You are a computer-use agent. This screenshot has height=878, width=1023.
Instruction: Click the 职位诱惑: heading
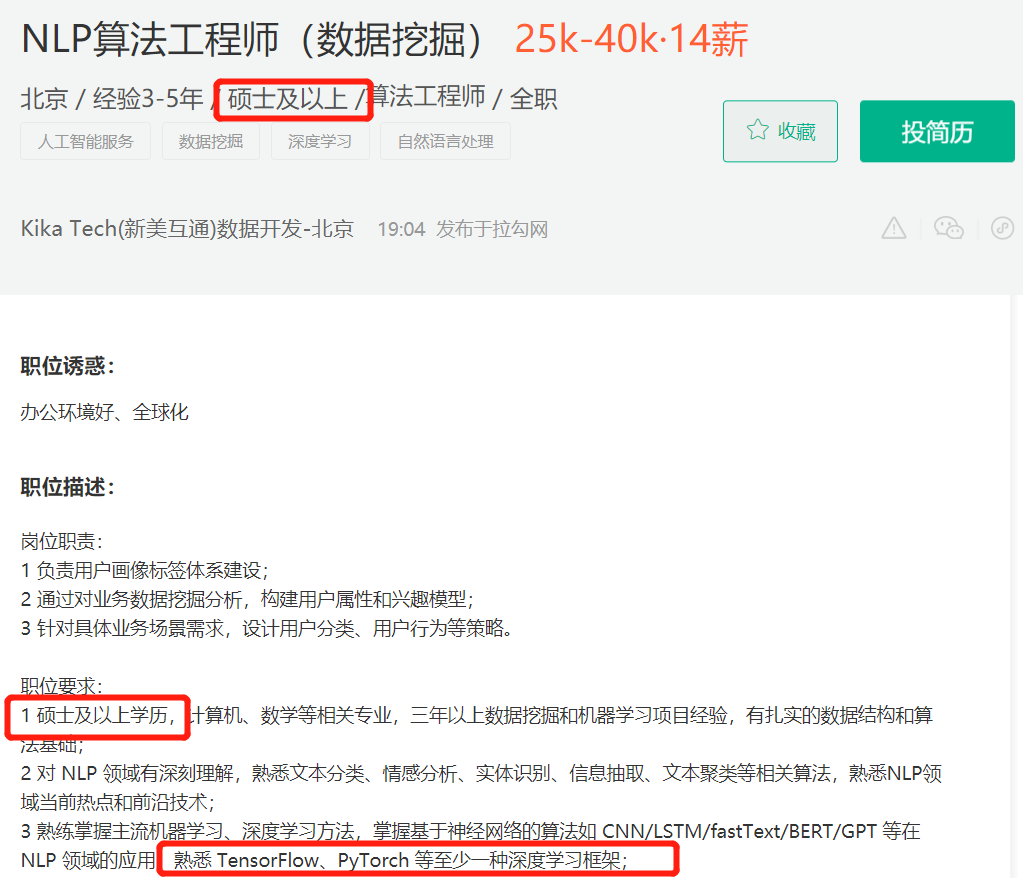68,366
